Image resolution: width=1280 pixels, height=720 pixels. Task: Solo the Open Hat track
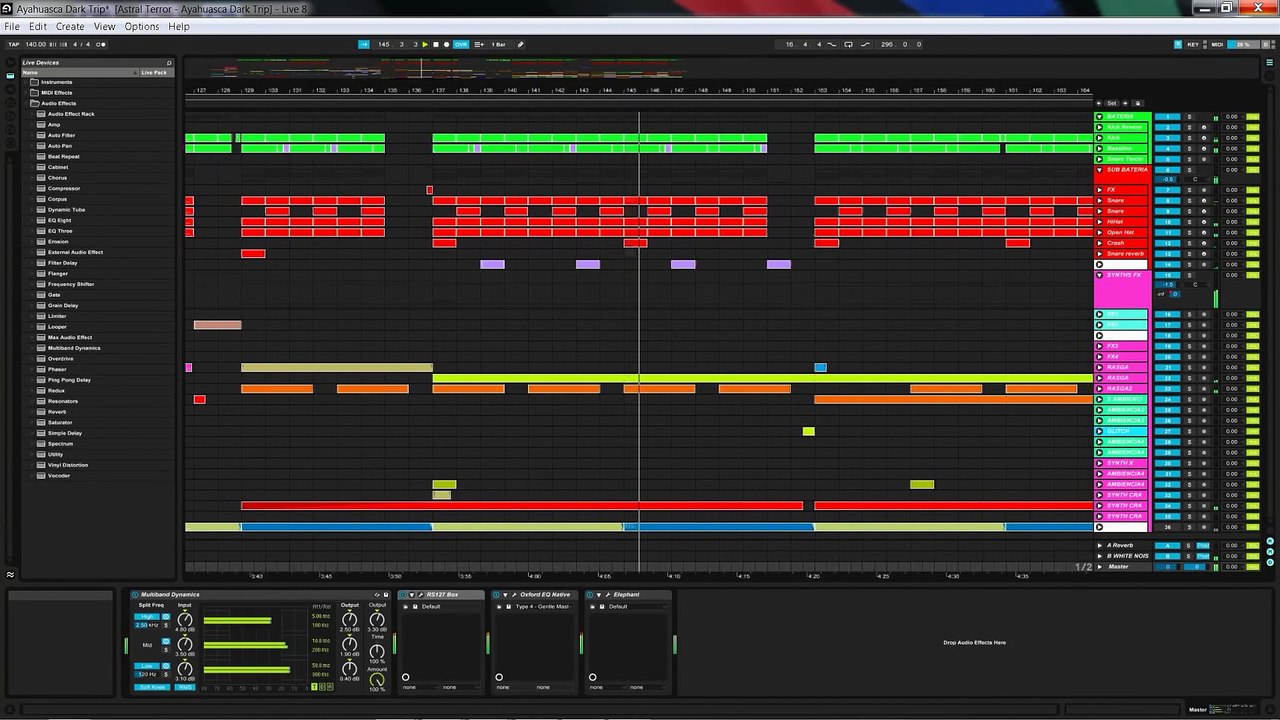pyautogui.click(x=1189, y=232)
